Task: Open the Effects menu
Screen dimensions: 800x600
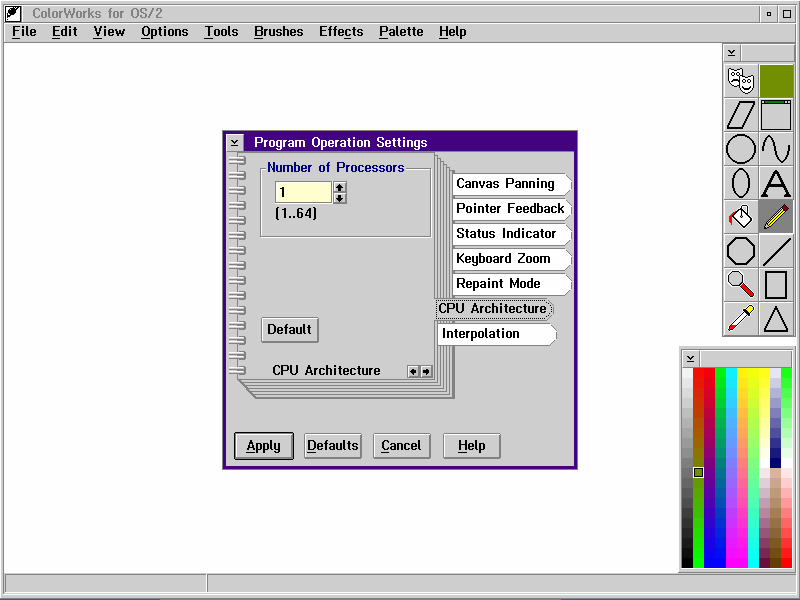Action: (341, 32)
